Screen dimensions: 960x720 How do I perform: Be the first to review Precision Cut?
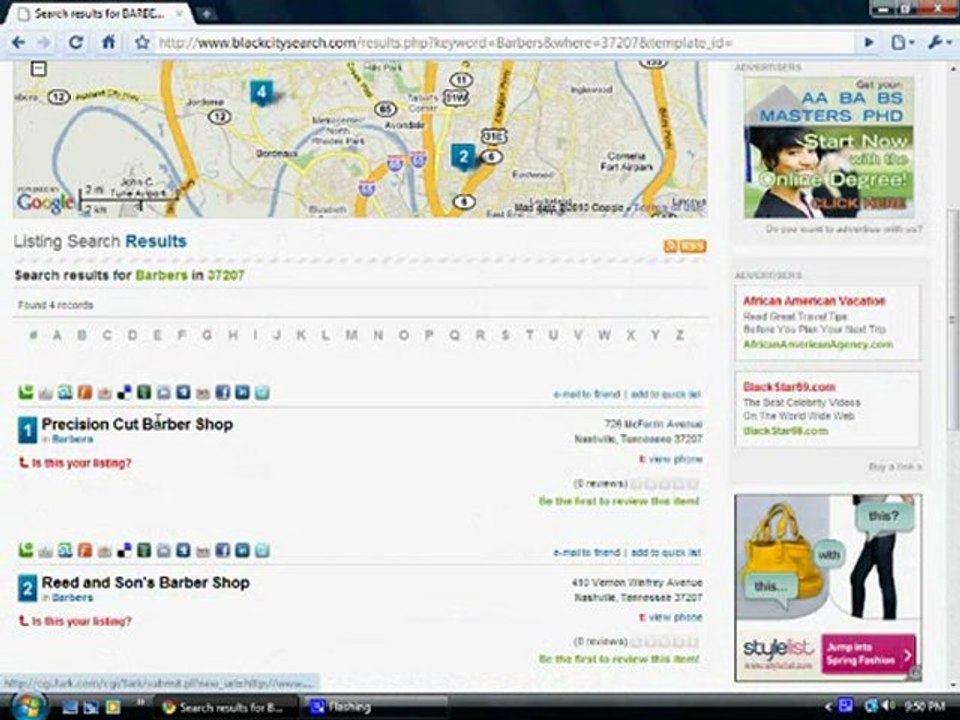618,501
